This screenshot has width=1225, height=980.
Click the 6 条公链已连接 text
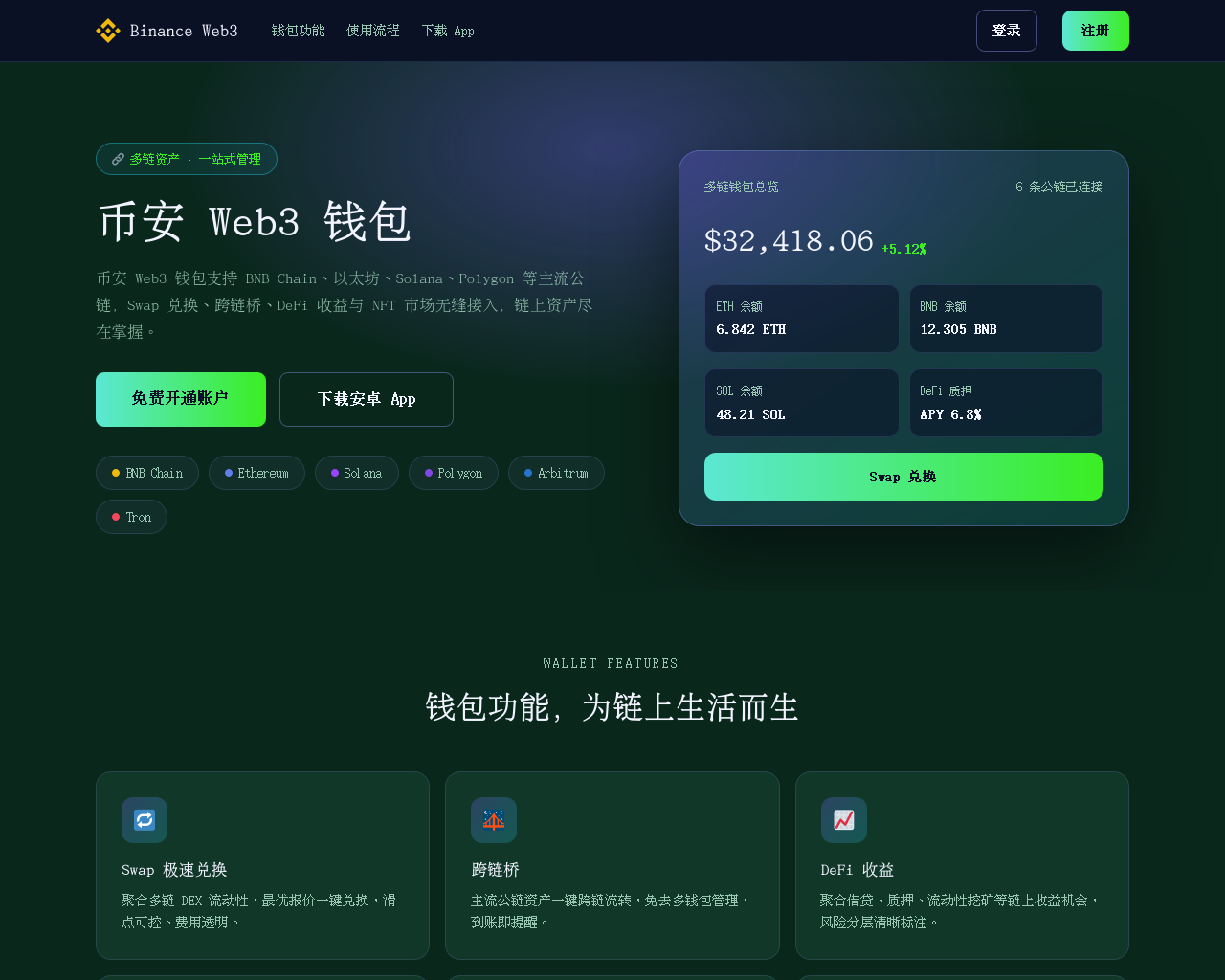pyautogui.click(x=1059, y=187)
